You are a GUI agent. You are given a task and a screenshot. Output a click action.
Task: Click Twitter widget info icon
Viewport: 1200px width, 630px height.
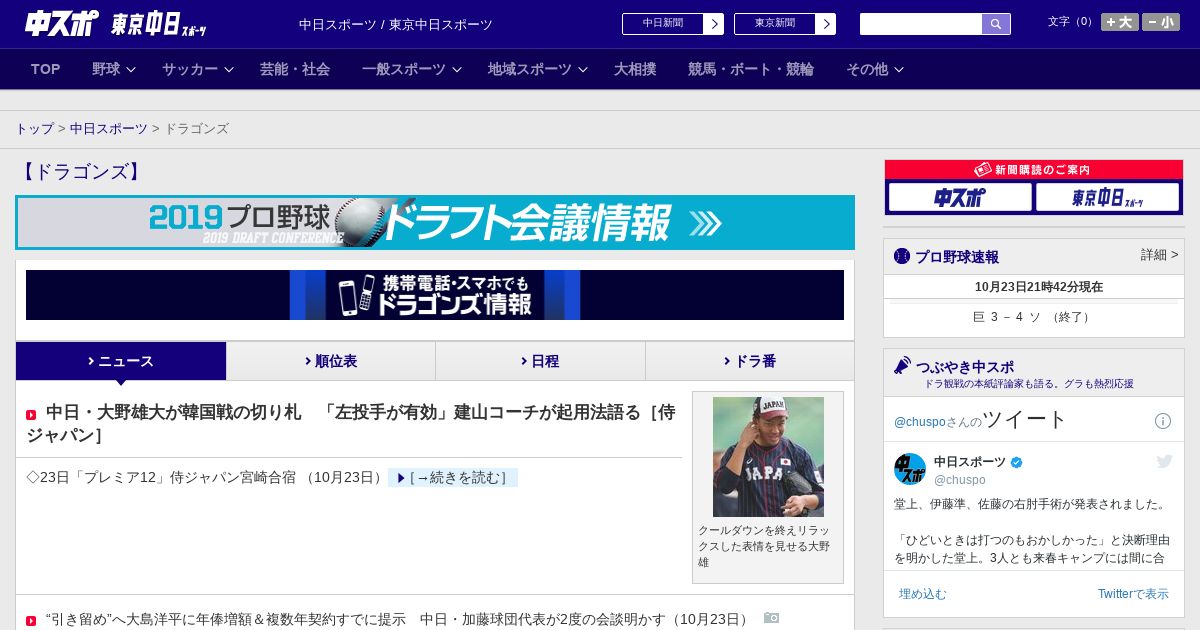[1163, 421]
